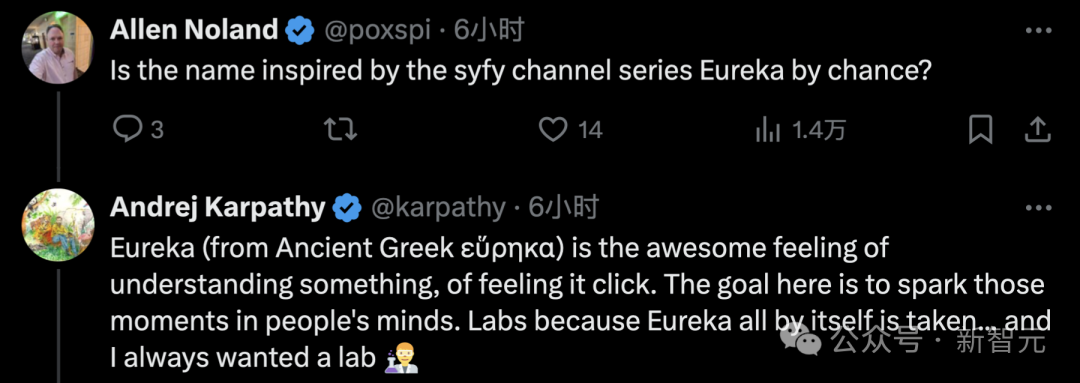The width and height of the screenshot is (1080, 383).
Task: Retweet Allen Noland's Eureka question
Action: [x=341, y=130]
